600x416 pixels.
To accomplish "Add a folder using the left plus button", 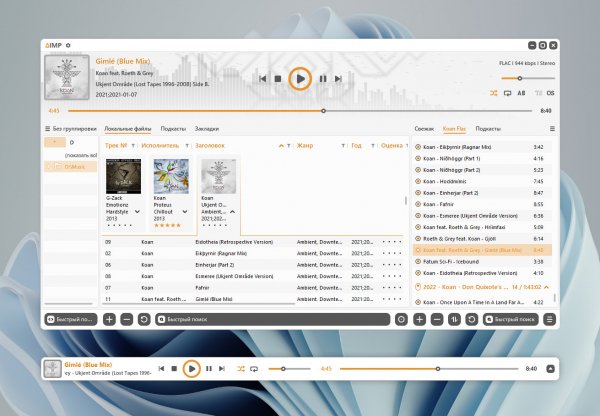I will pos(109,319).
